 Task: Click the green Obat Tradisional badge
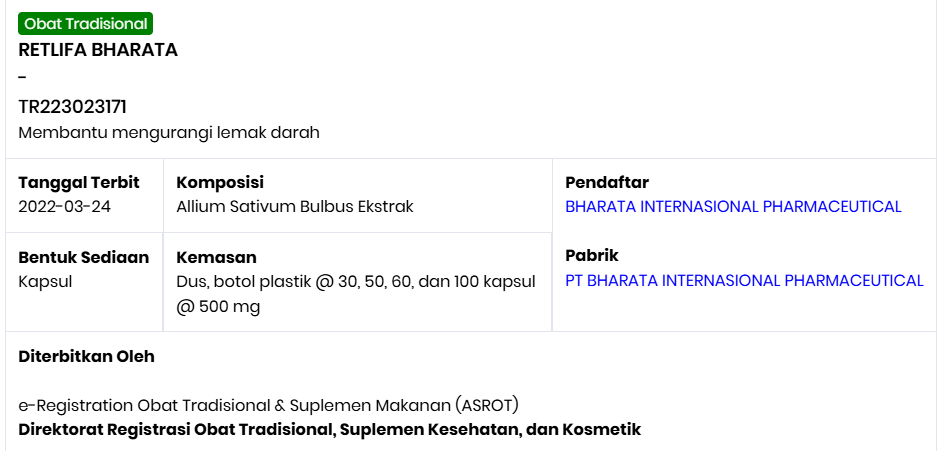(x=85, y=24)
